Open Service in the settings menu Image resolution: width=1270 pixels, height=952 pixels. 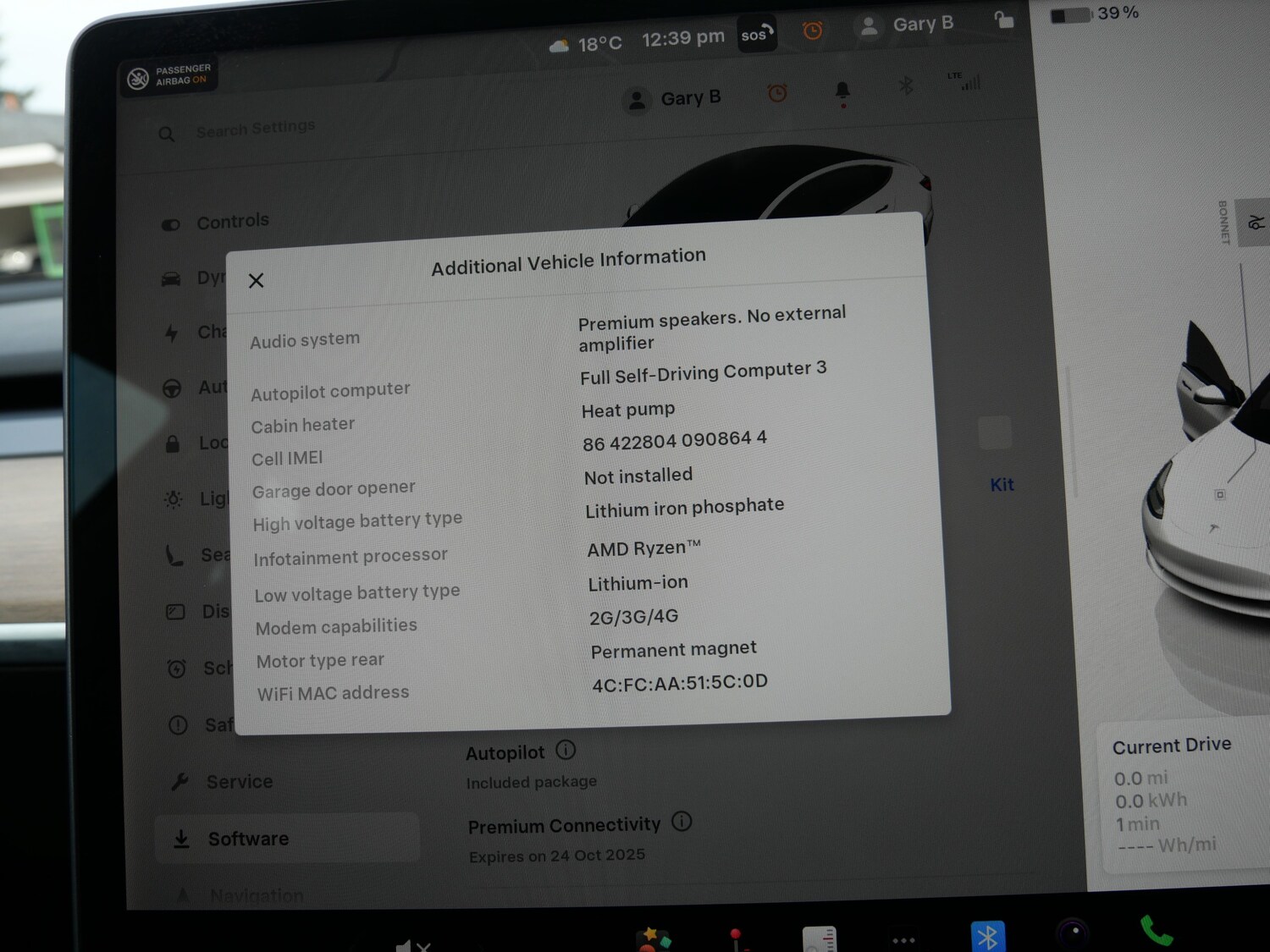coord(239,782)
